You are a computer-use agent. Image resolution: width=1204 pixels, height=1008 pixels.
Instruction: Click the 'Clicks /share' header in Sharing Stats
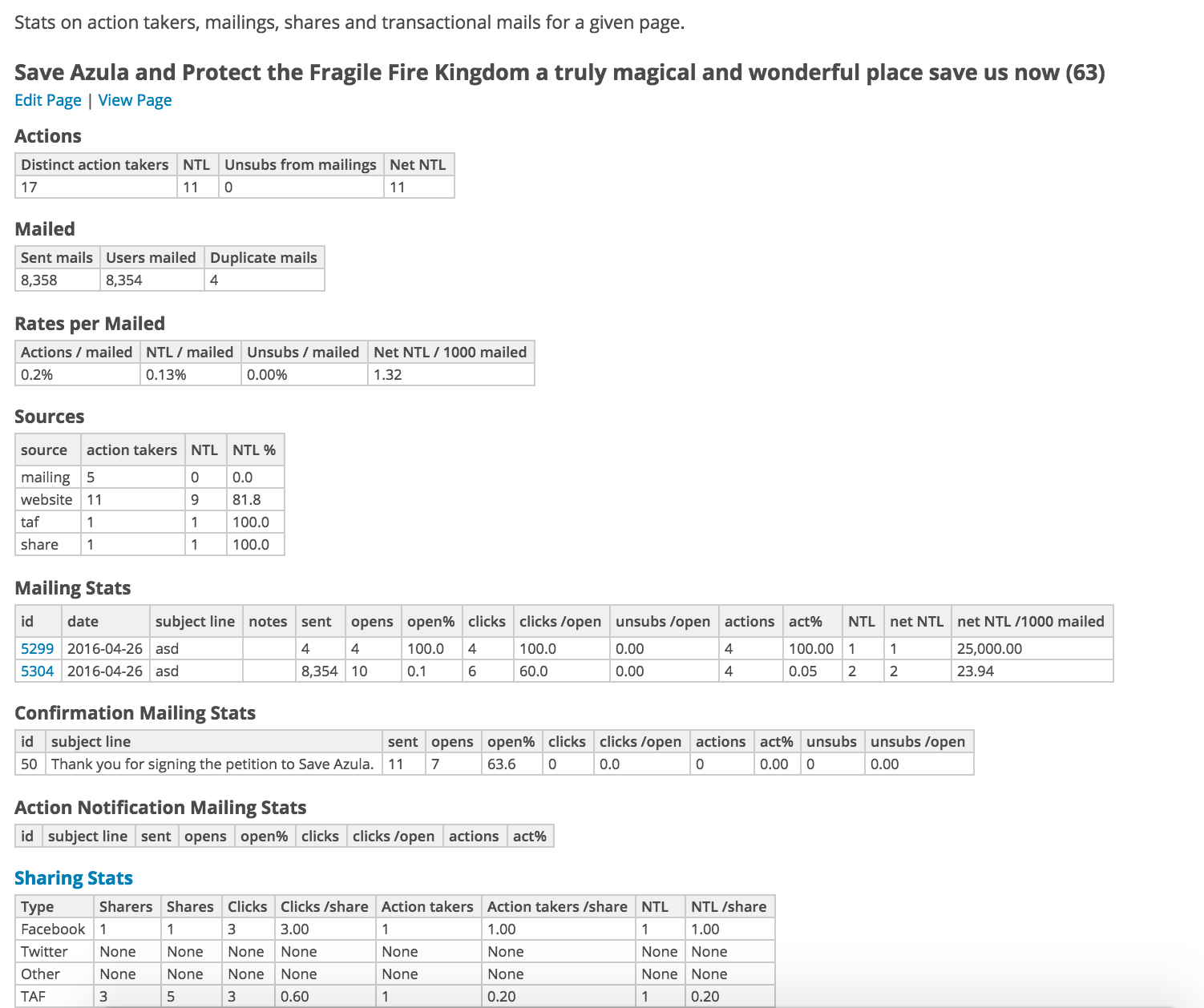[324, 906]
